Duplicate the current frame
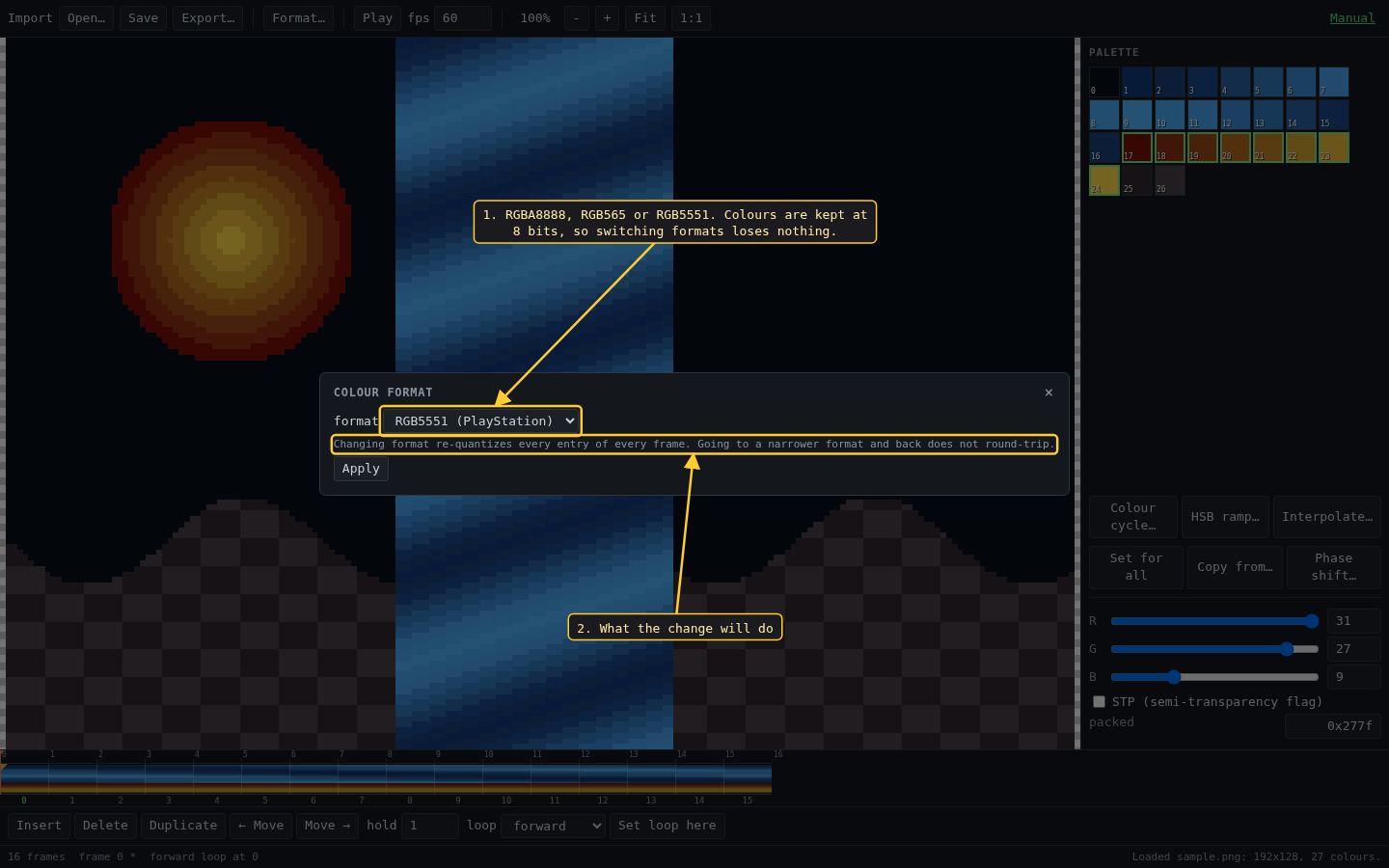Screen dimensions: 1389x868 [x=183, y=826]
